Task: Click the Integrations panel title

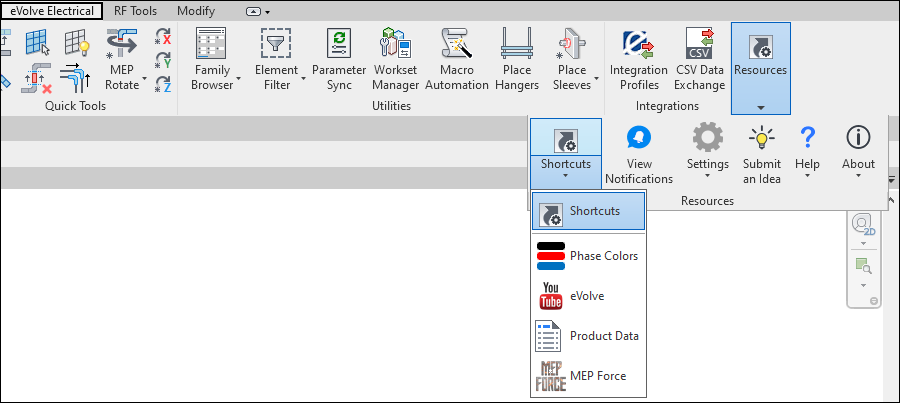Action: tap(667, 106)
